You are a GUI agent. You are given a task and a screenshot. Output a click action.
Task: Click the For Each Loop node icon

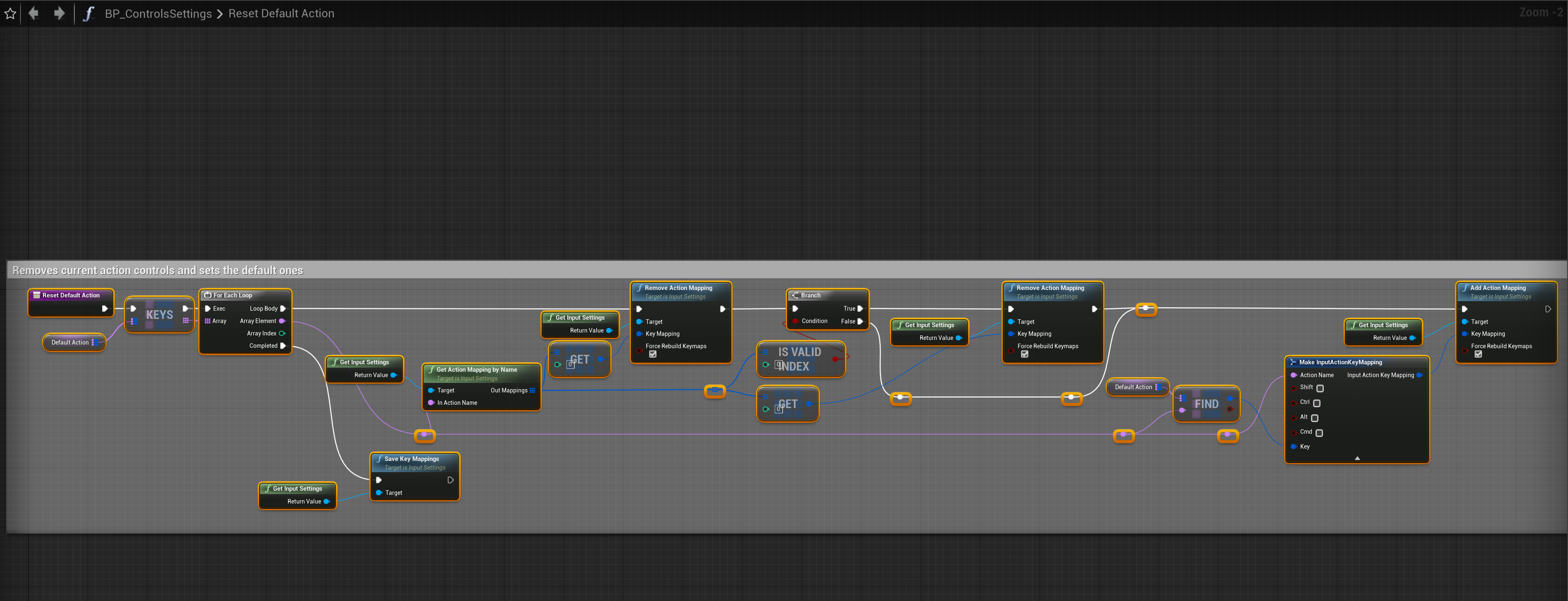click(207, 295)
